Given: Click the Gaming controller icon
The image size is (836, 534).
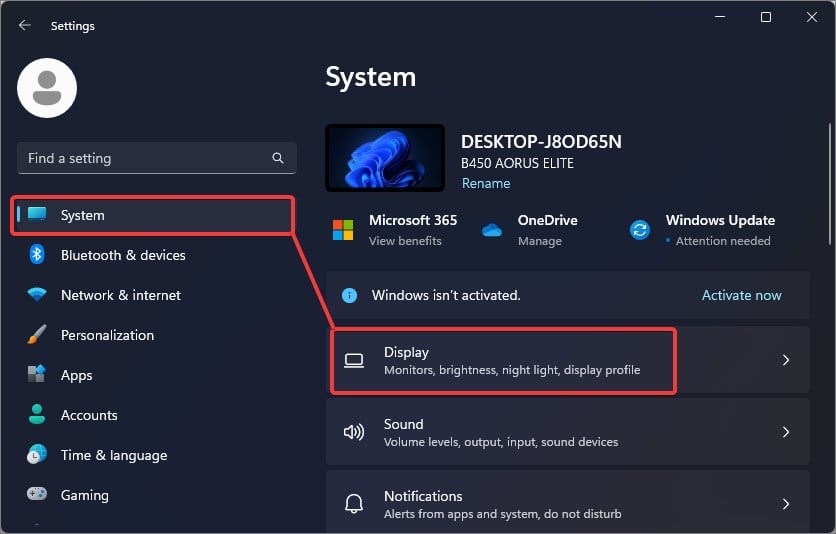Looking at the screenshot, I should click(x=37, y=494).
